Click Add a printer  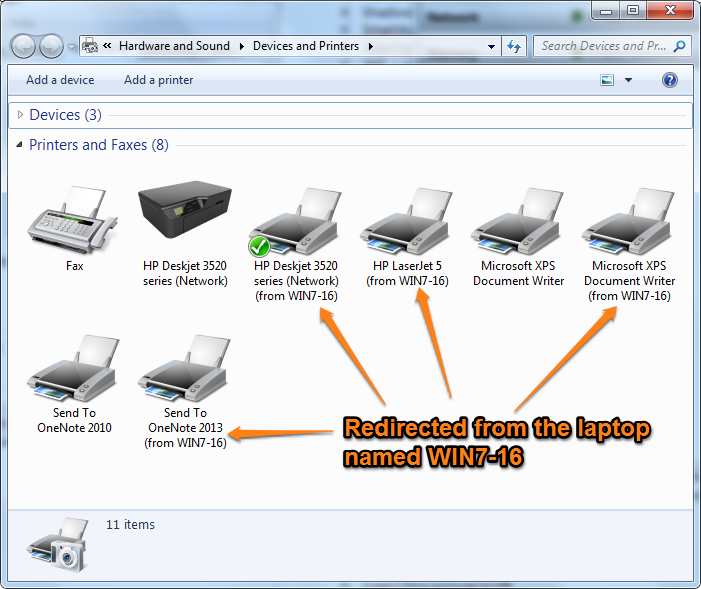tap(159, 80)
